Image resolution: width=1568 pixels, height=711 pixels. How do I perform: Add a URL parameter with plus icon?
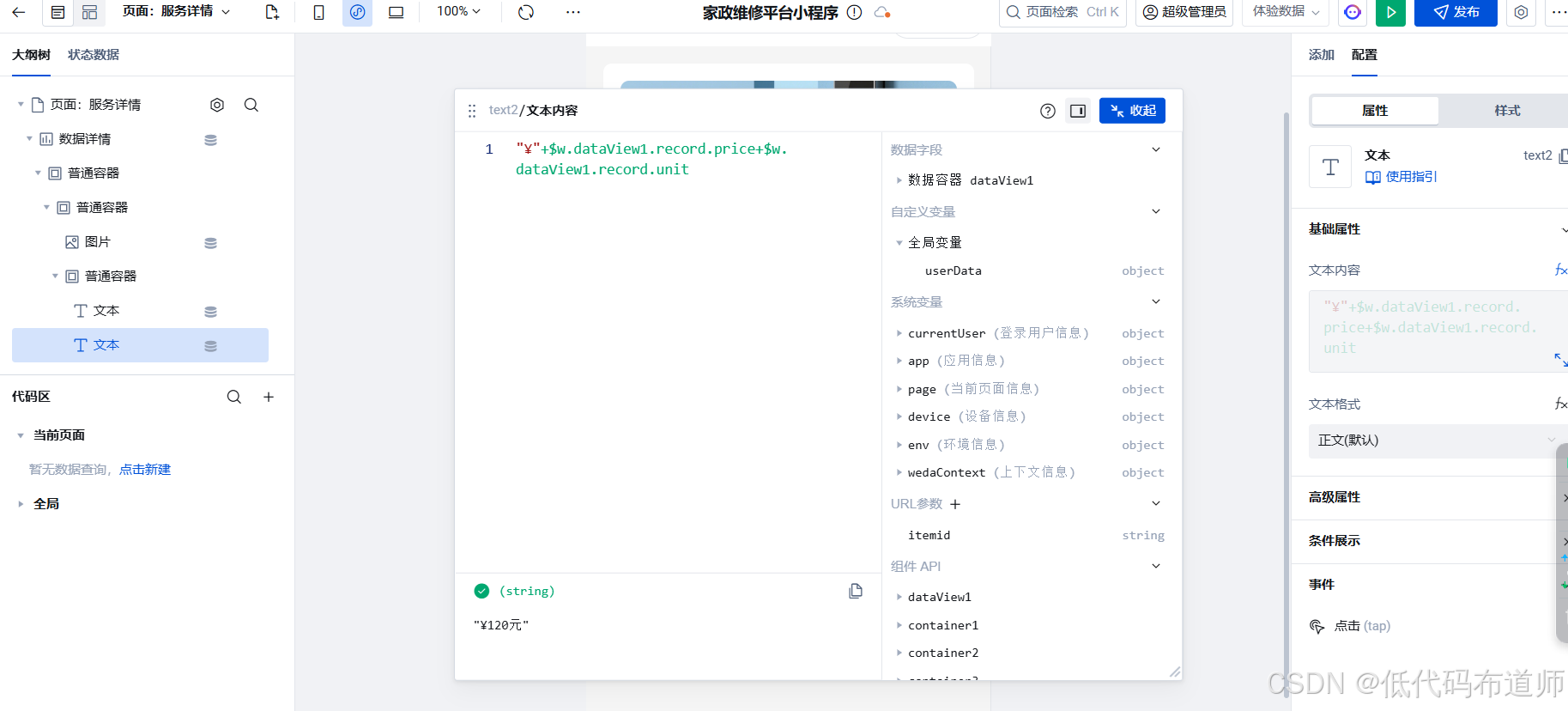[955, 504]
